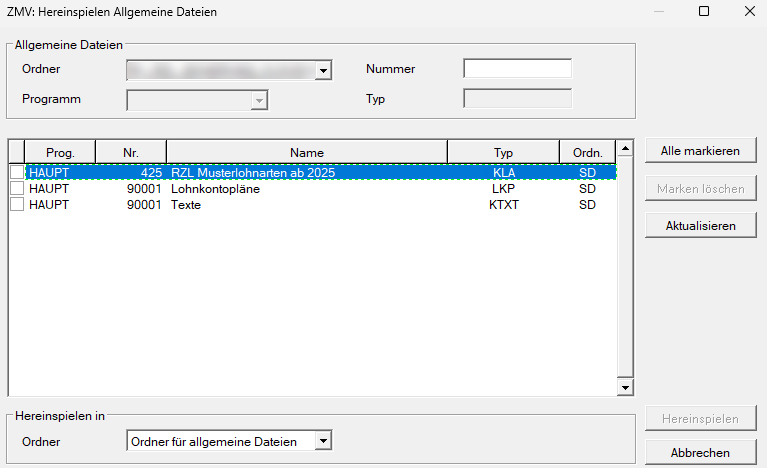This screenshot has width=767, height=468.
Task: Click the Aktualisieren button
Action: (700, 226)
